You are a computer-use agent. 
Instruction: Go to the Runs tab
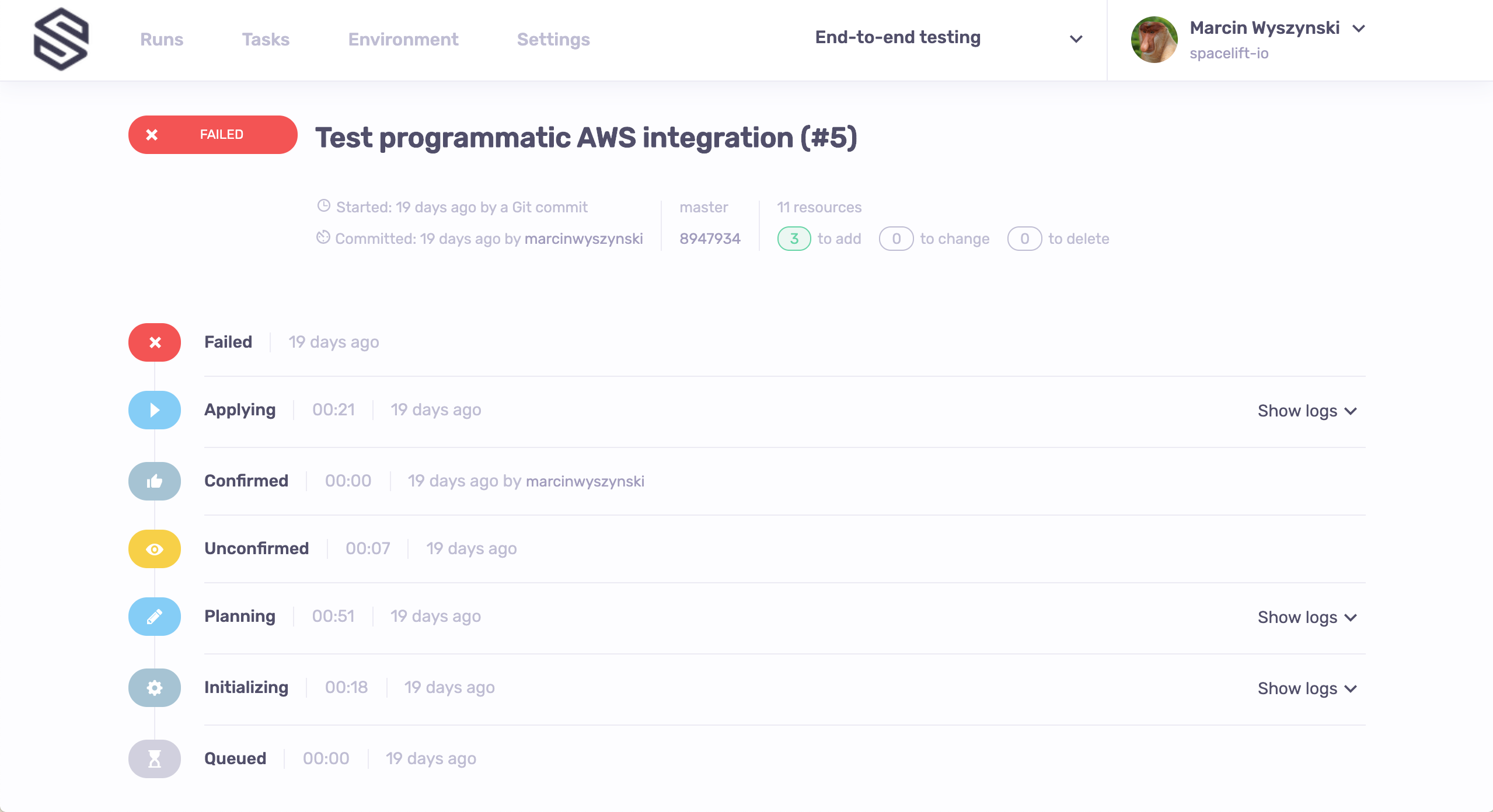pyautogui.click(x=162, y=39)
